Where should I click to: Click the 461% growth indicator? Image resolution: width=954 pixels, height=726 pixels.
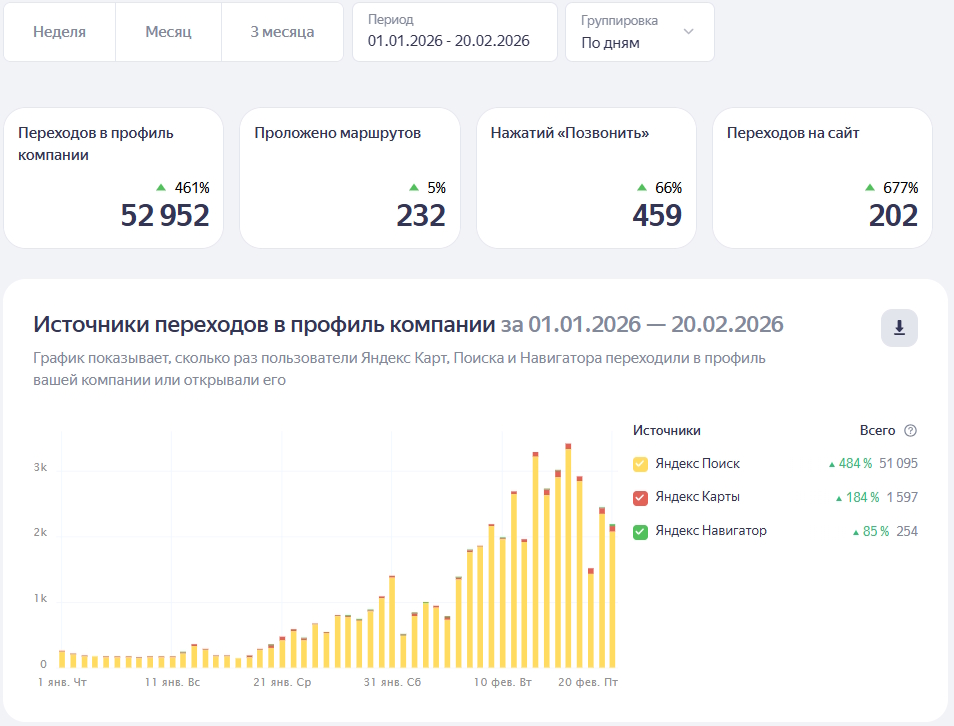point(183,188)
